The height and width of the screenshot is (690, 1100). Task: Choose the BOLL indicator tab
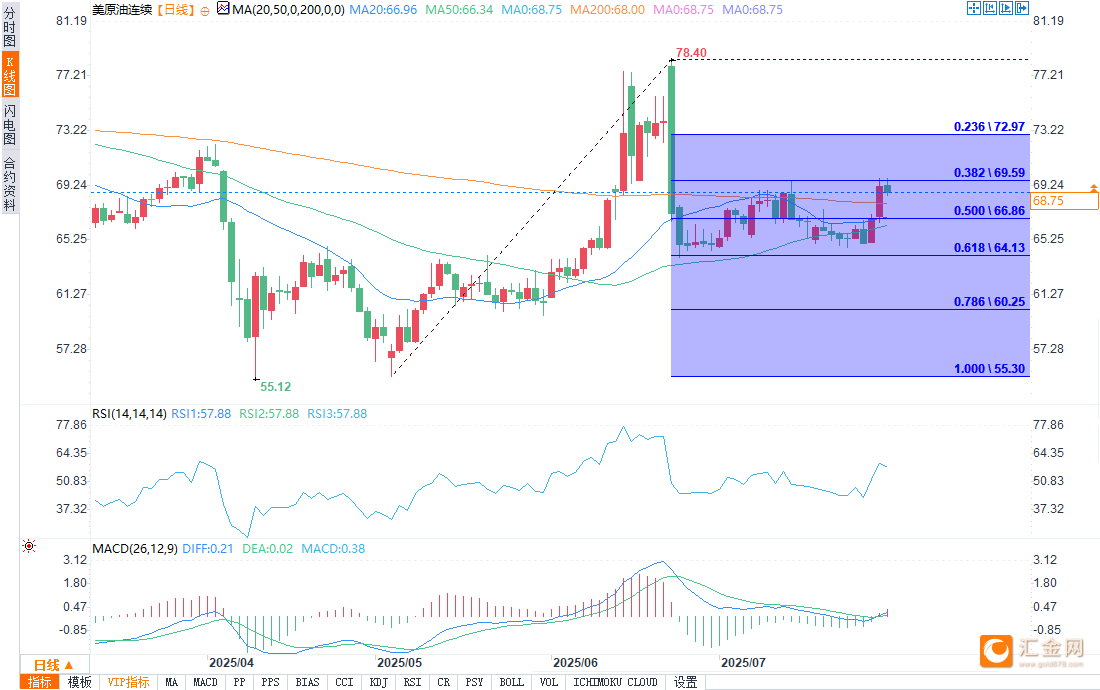(511, 682)
